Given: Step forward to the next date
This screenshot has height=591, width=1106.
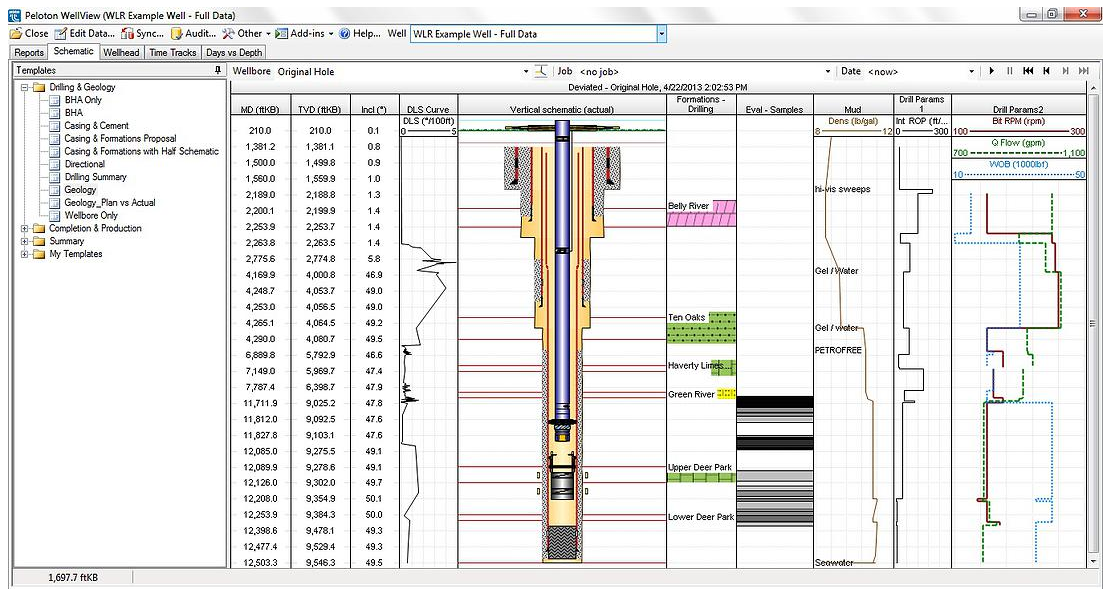Looking at the screenshot, I should click(x=1065, y=71).
